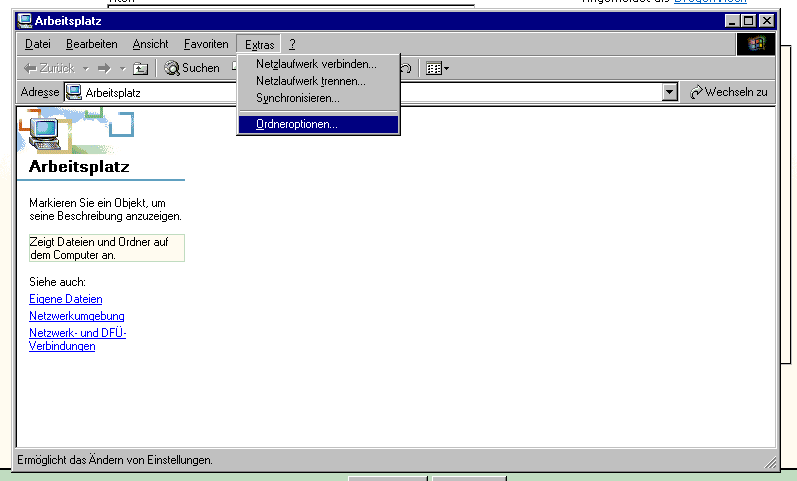
Task: Select Netzlaufwerk trennen menu entry
Action: tap(310, 81)
